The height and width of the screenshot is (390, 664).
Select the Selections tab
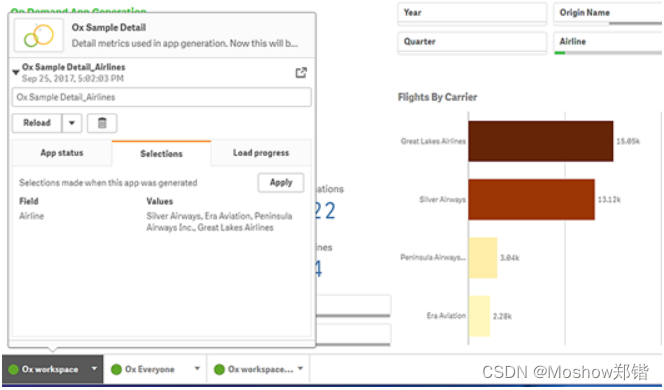(x=161, y=153)
